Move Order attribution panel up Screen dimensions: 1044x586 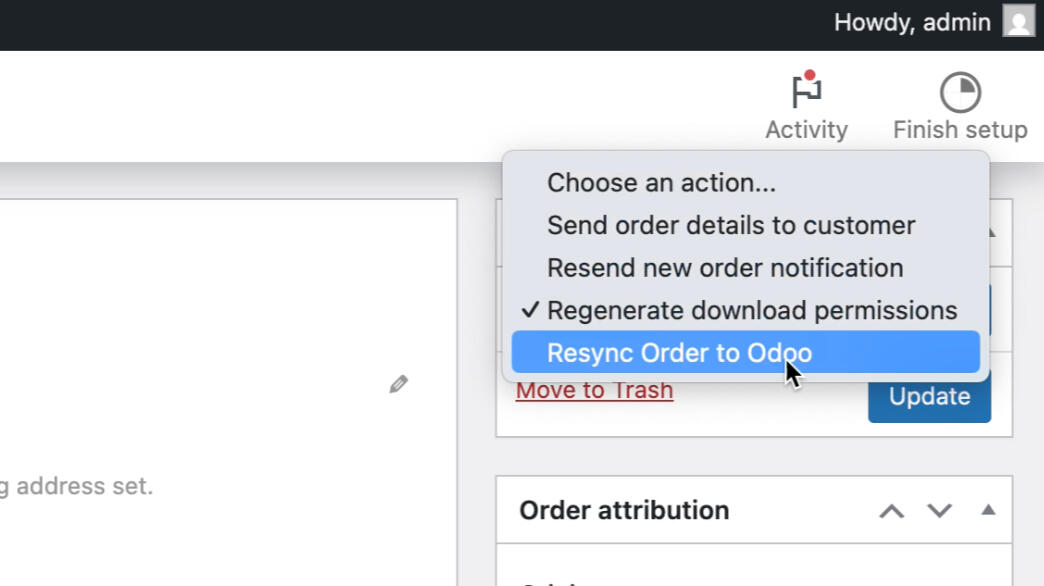(x=891, y=511)
